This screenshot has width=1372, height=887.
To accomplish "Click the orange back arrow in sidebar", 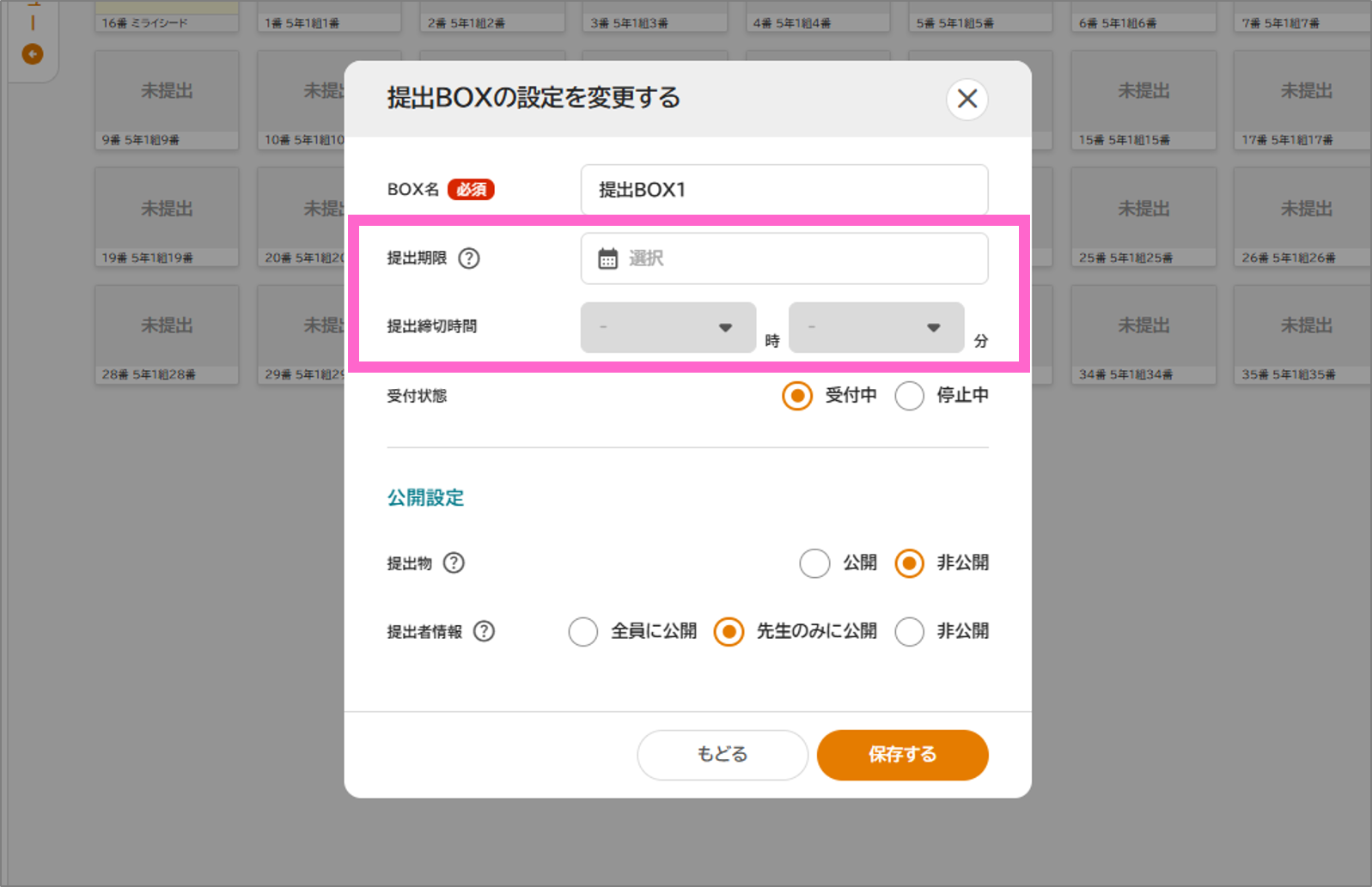I will [33, 54].
